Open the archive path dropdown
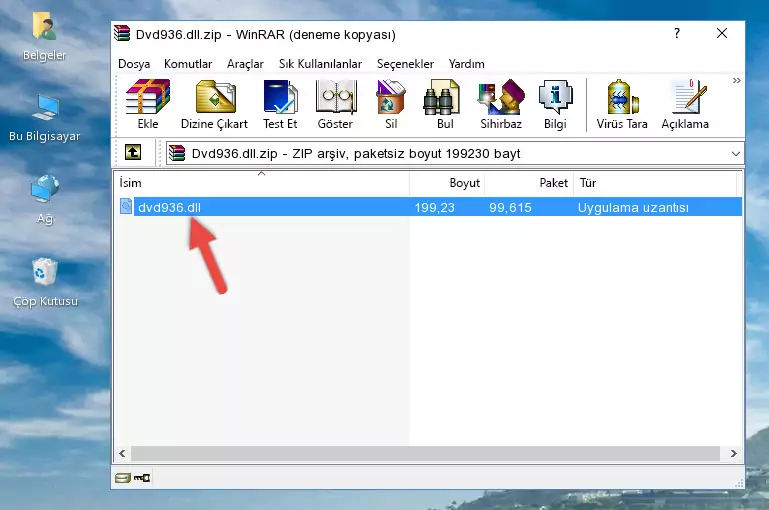Viewport: 769px width, 510px height. pyautogui.click(x=736, y=153)
